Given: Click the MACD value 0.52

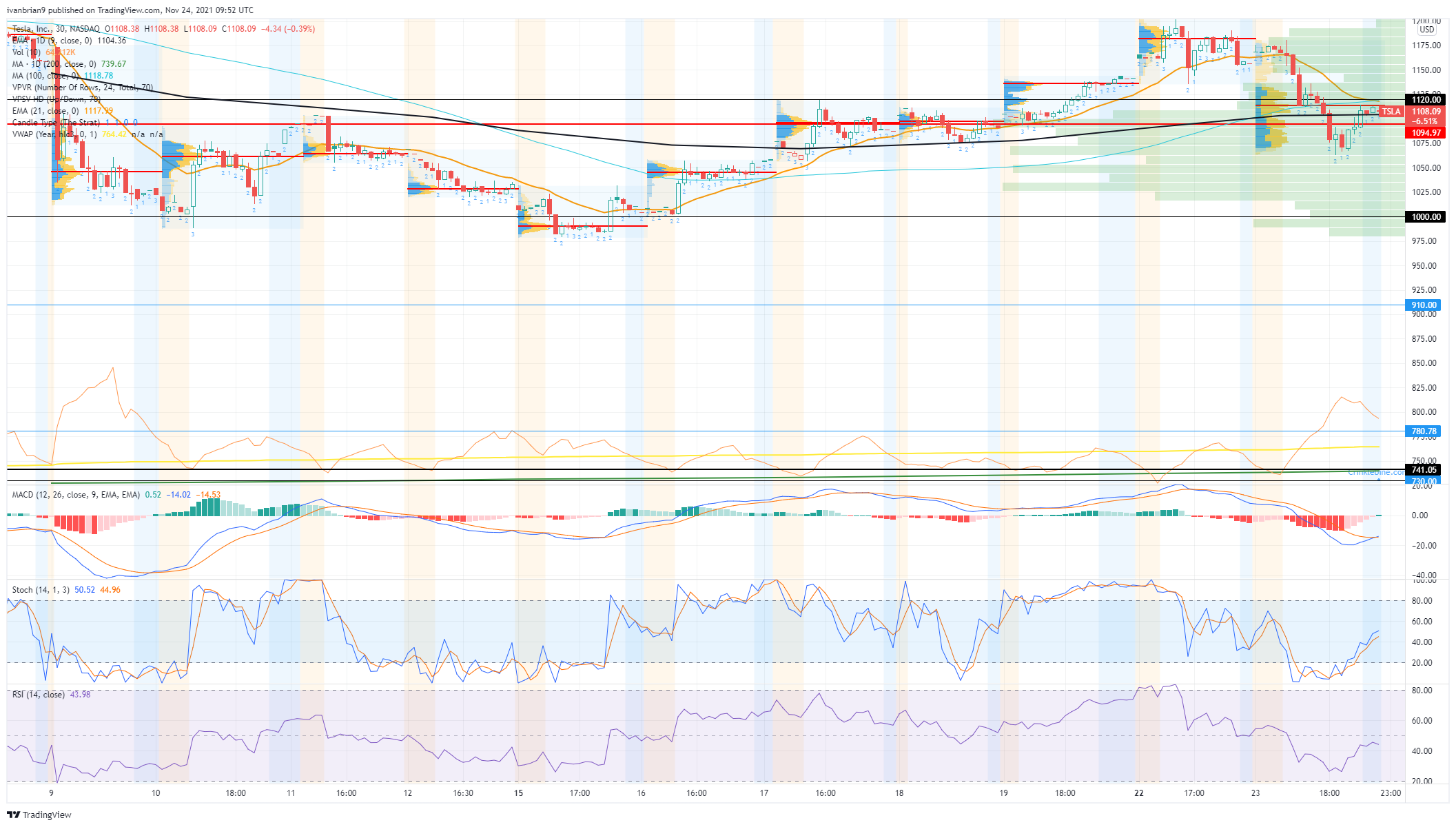Looking at the screenshot, I should tap(153, 495).
